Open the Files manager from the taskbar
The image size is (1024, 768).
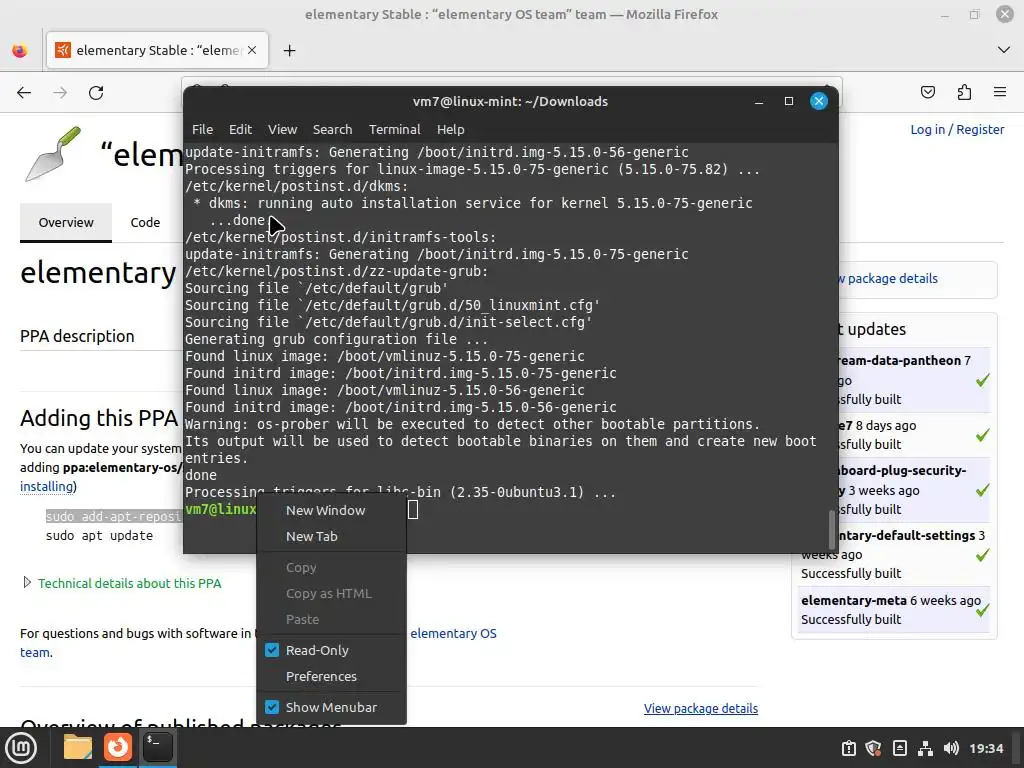77,747
